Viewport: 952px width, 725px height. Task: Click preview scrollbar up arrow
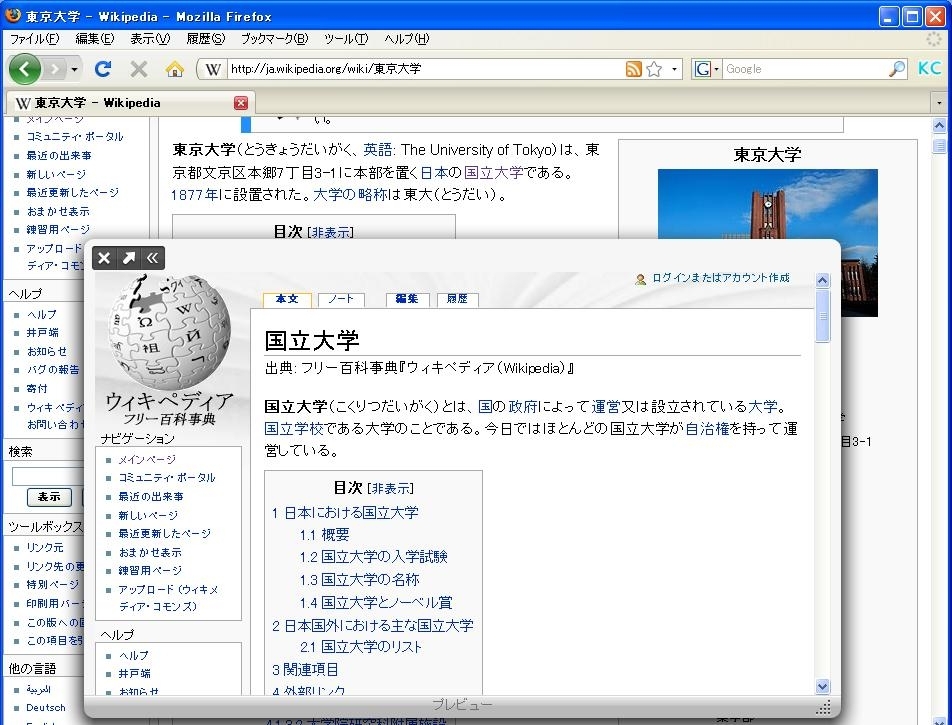pyautogui.click(x=823, y=281)
